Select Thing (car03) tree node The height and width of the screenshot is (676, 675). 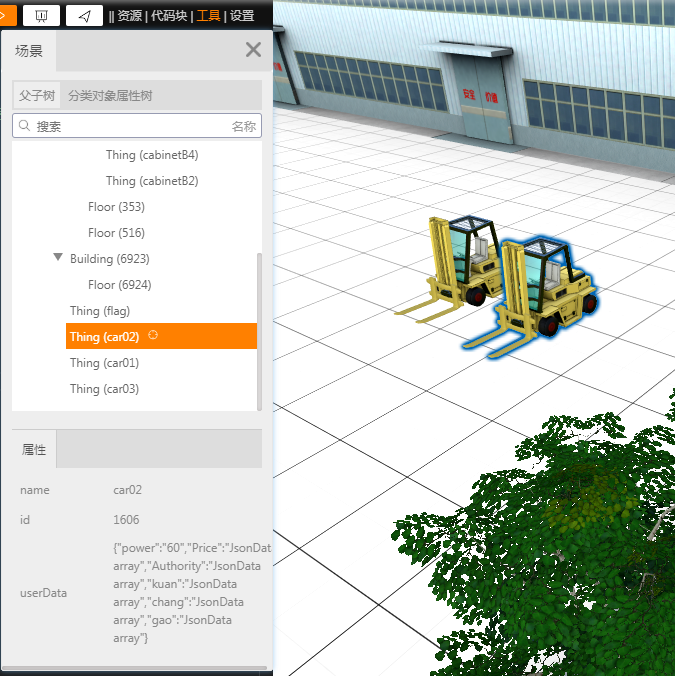105,389
